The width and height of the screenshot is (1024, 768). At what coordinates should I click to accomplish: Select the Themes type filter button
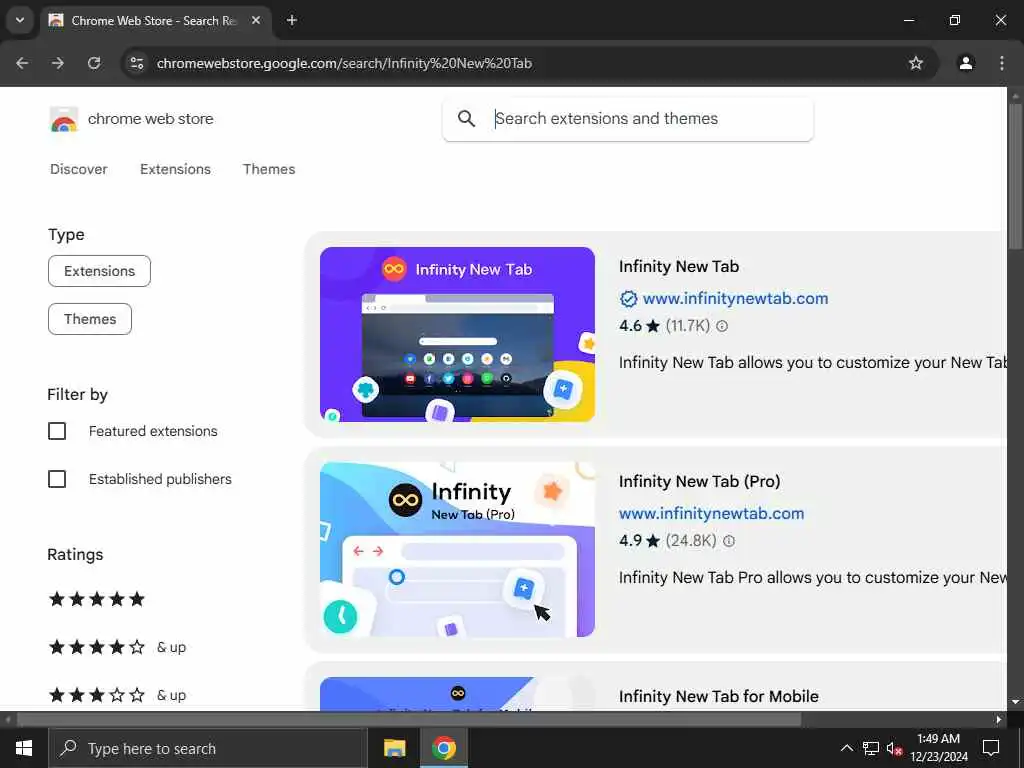(x=90, y=319)
